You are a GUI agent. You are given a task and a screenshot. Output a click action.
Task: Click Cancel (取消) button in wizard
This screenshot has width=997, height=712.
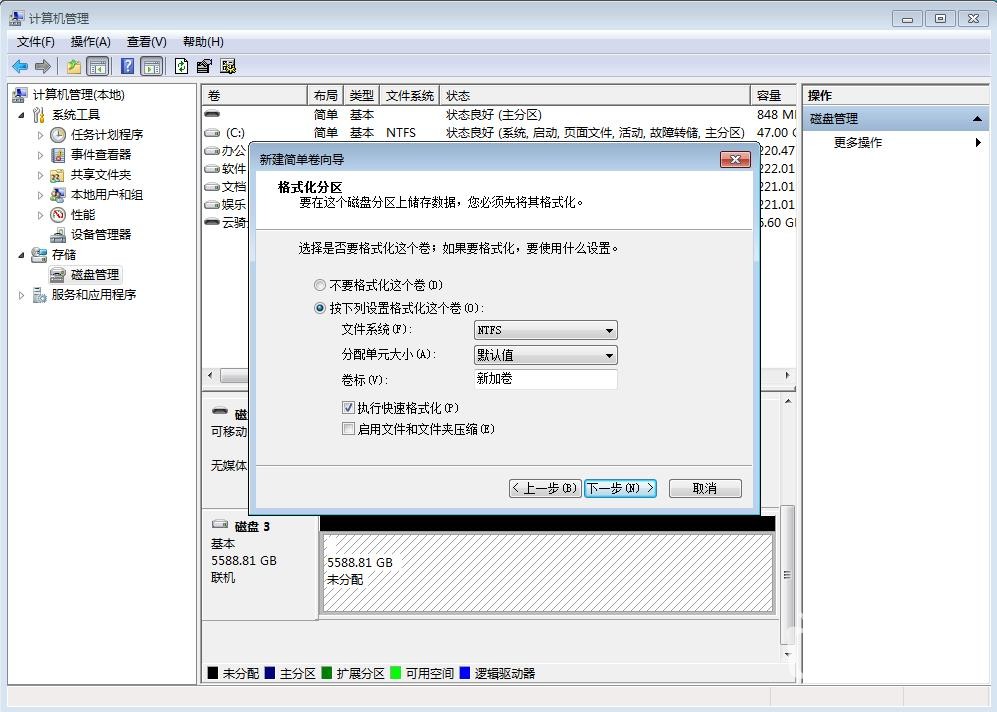pyautogui.click(x=705, y=488)
